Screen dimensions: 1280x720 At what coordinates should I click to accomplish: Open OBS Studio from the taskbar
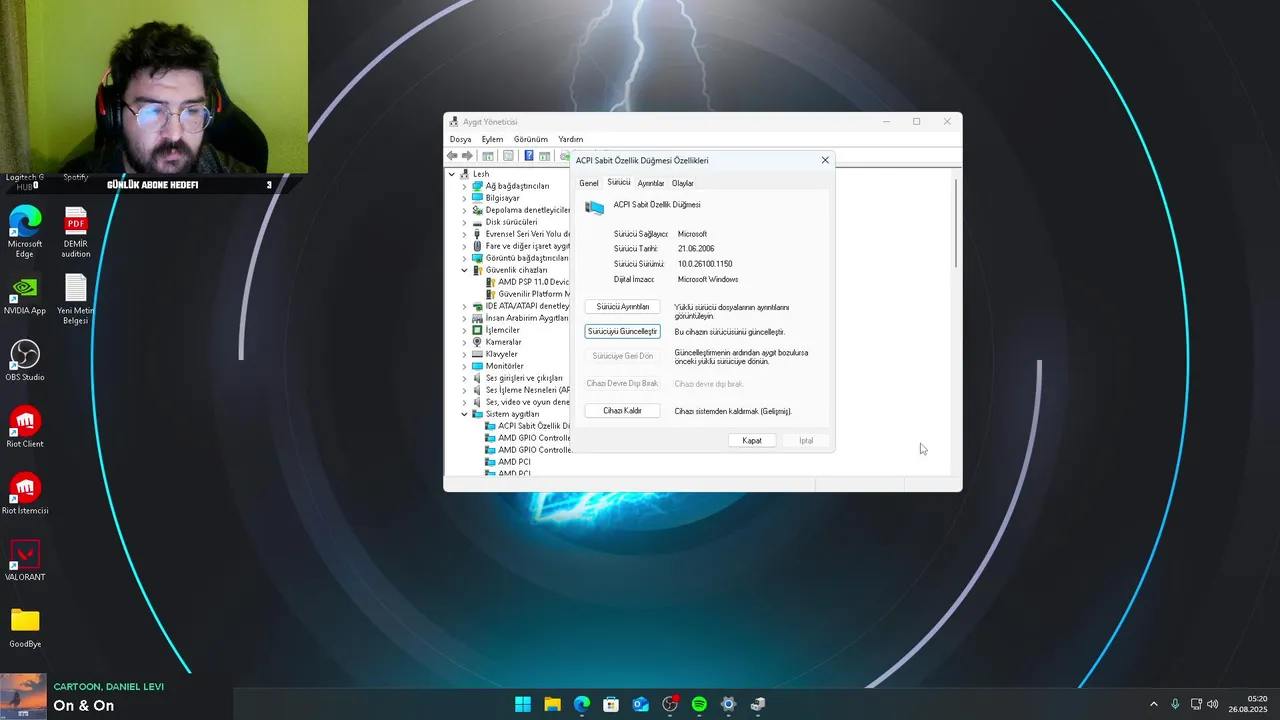click(x=670, y=704)
